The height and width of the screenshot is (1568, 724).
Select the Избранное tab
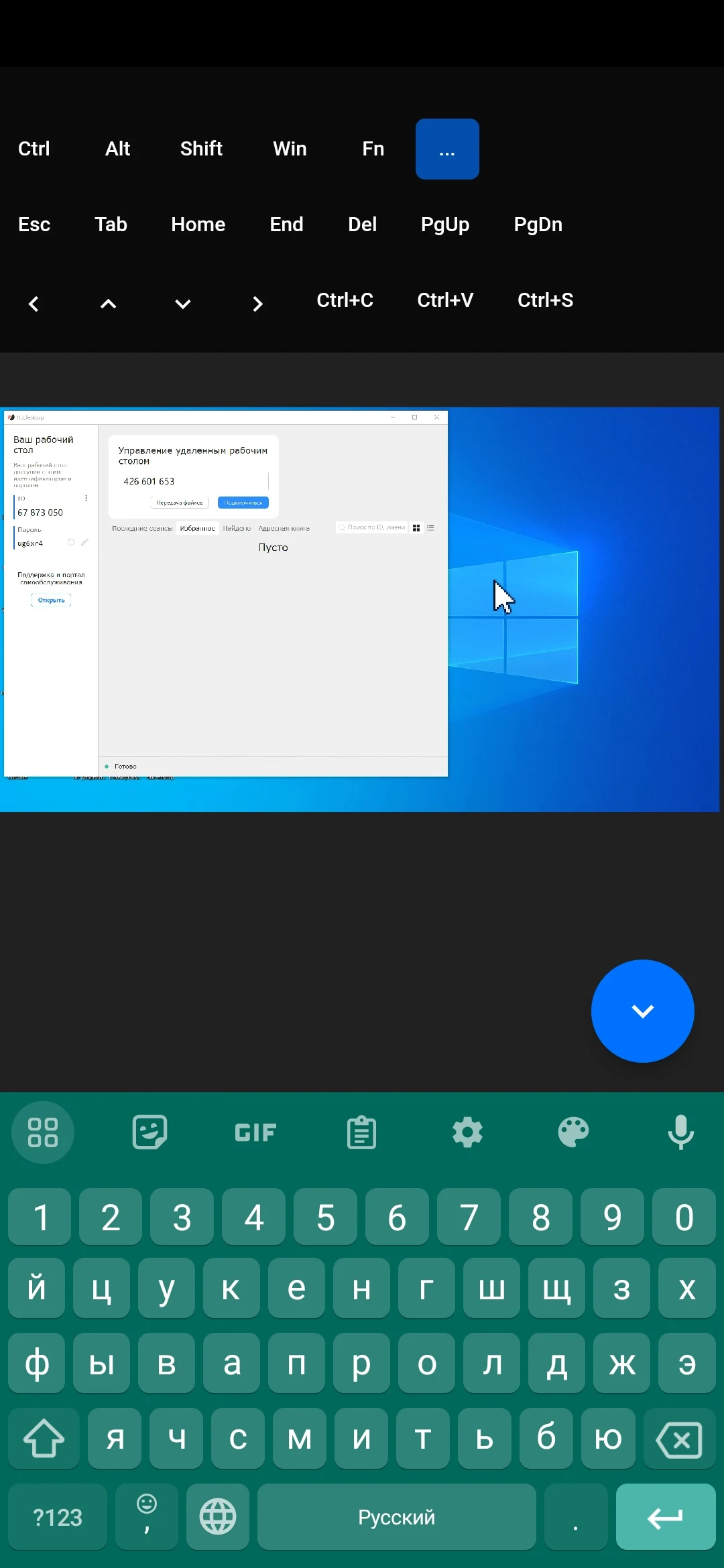(197, 529)
